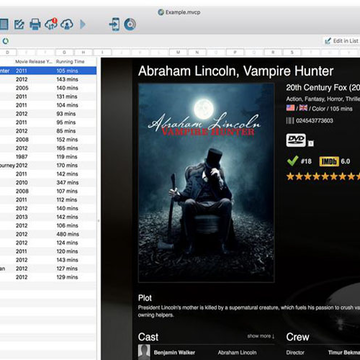This screenshot has width=360, height=360.
Task: Click Benjamin Walker's cast photo placeholder
Action: coord(144,352)
